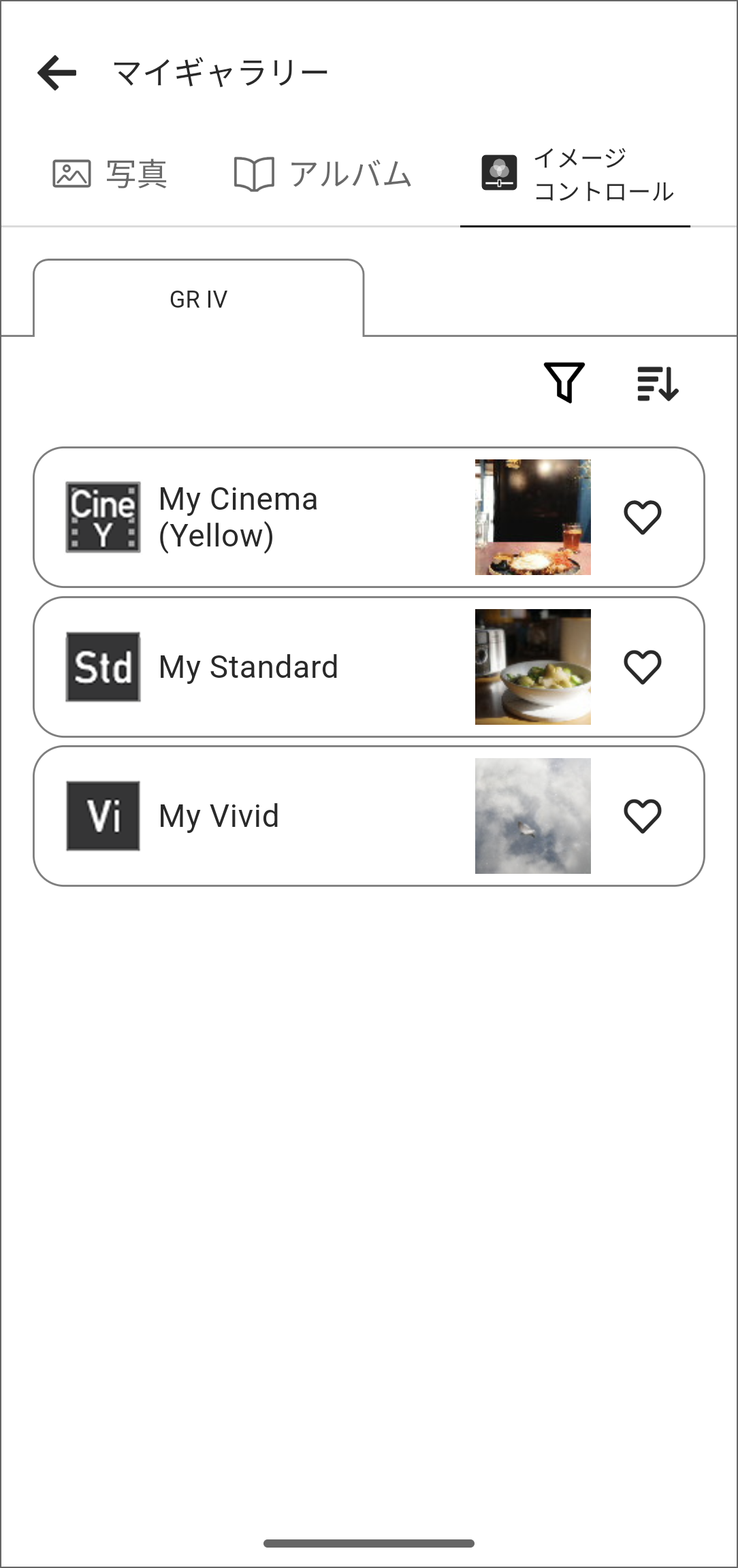Click the Image Control tab icon

pos(499,173)
